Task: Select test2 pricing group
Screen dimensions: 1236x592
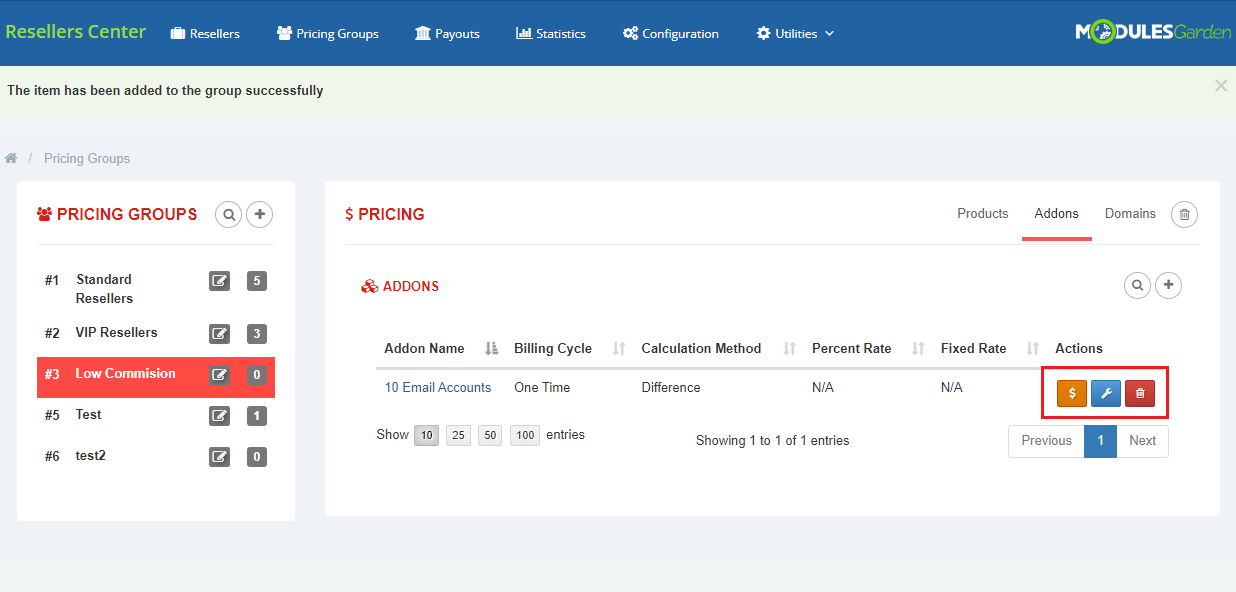Action: (90, 455)
